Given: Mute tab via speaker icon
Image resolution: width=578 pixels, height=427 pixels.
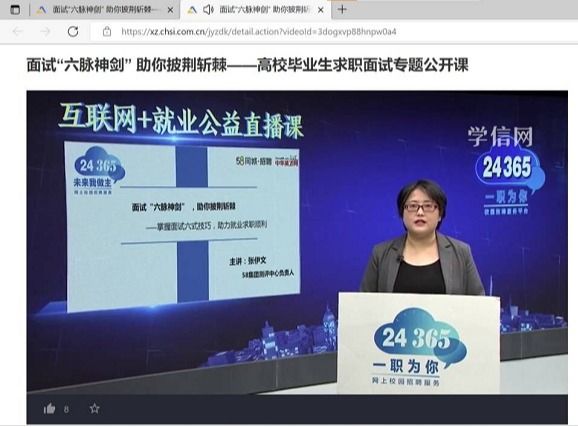Looking at the screenshot, I should (x=208, y=10).
